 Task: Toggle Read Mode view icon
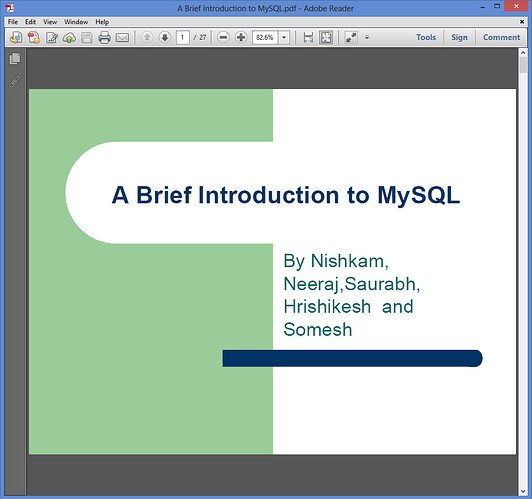click(351, 37)
